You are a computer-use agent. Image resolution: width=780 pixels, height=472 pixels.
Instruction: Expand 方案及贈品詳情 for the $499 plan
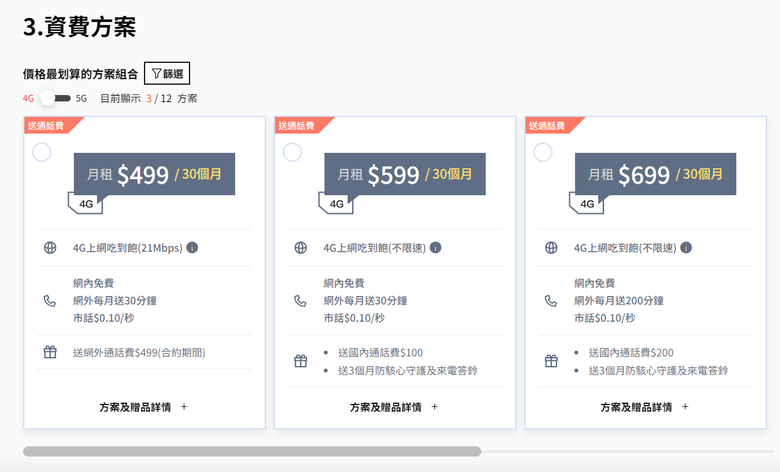click(143, 407)
